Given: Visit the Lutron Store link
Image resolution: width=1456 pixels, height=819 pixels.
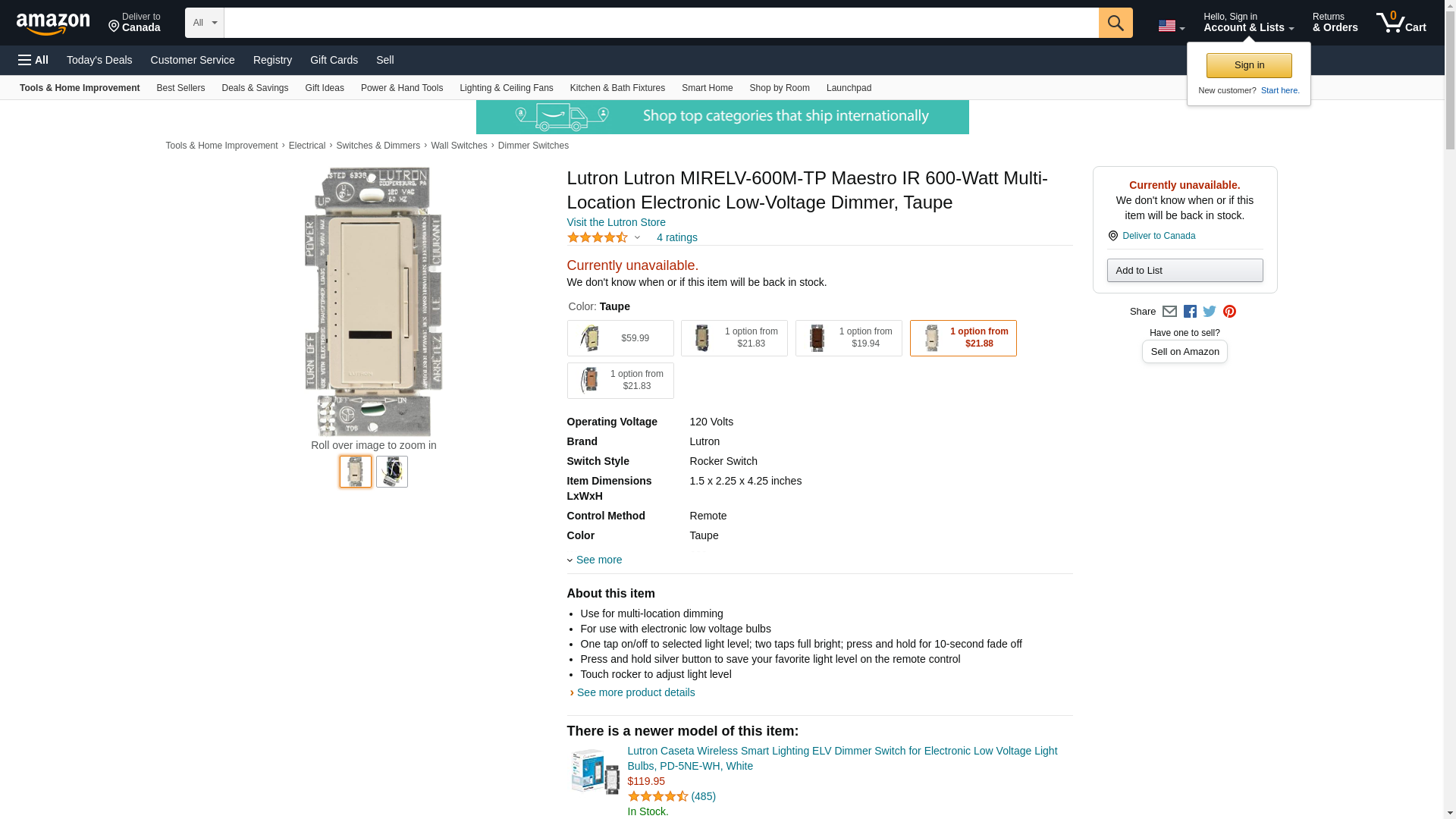Looking at the screenshot, I should click(616, 222).
